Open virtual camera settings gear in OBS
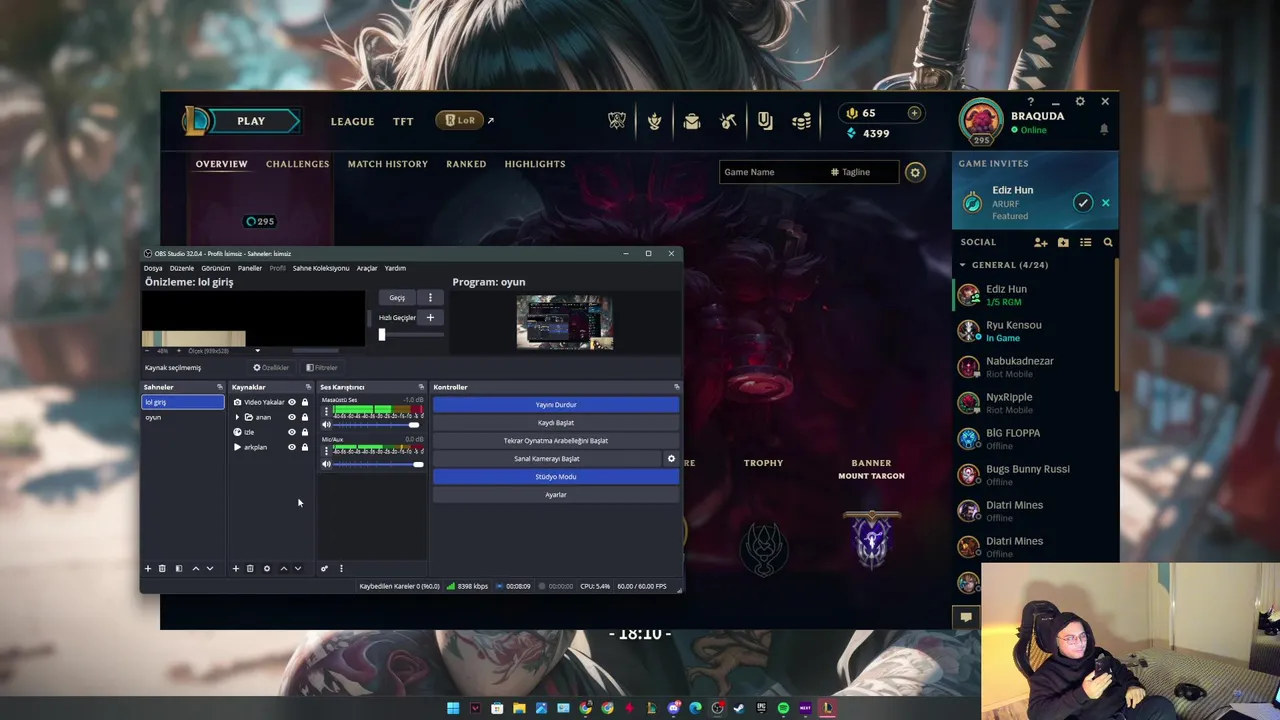Image resolution: width=1280 pixels, height=720 pixels. 671,458
